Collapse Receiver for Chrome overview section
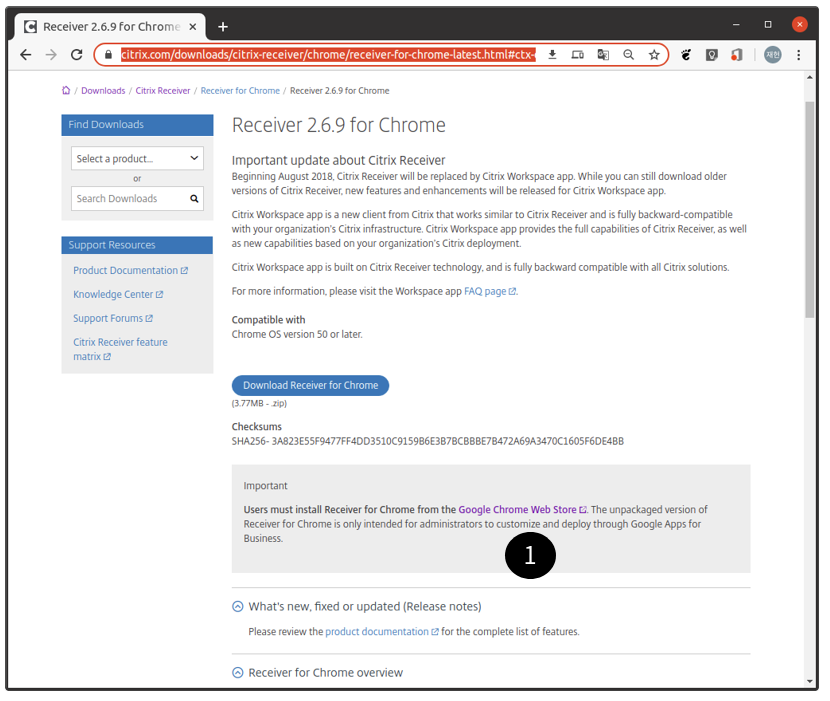 238,672
